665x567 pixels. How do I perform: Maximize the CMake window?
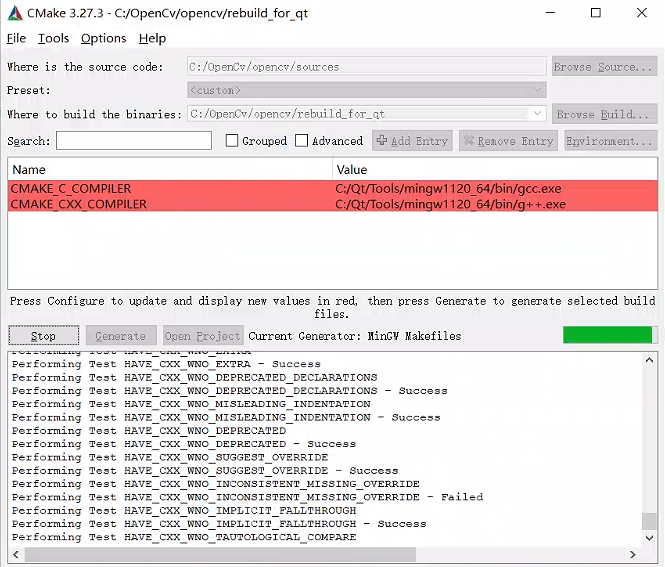pyautogui.click(x=596, y=13)
